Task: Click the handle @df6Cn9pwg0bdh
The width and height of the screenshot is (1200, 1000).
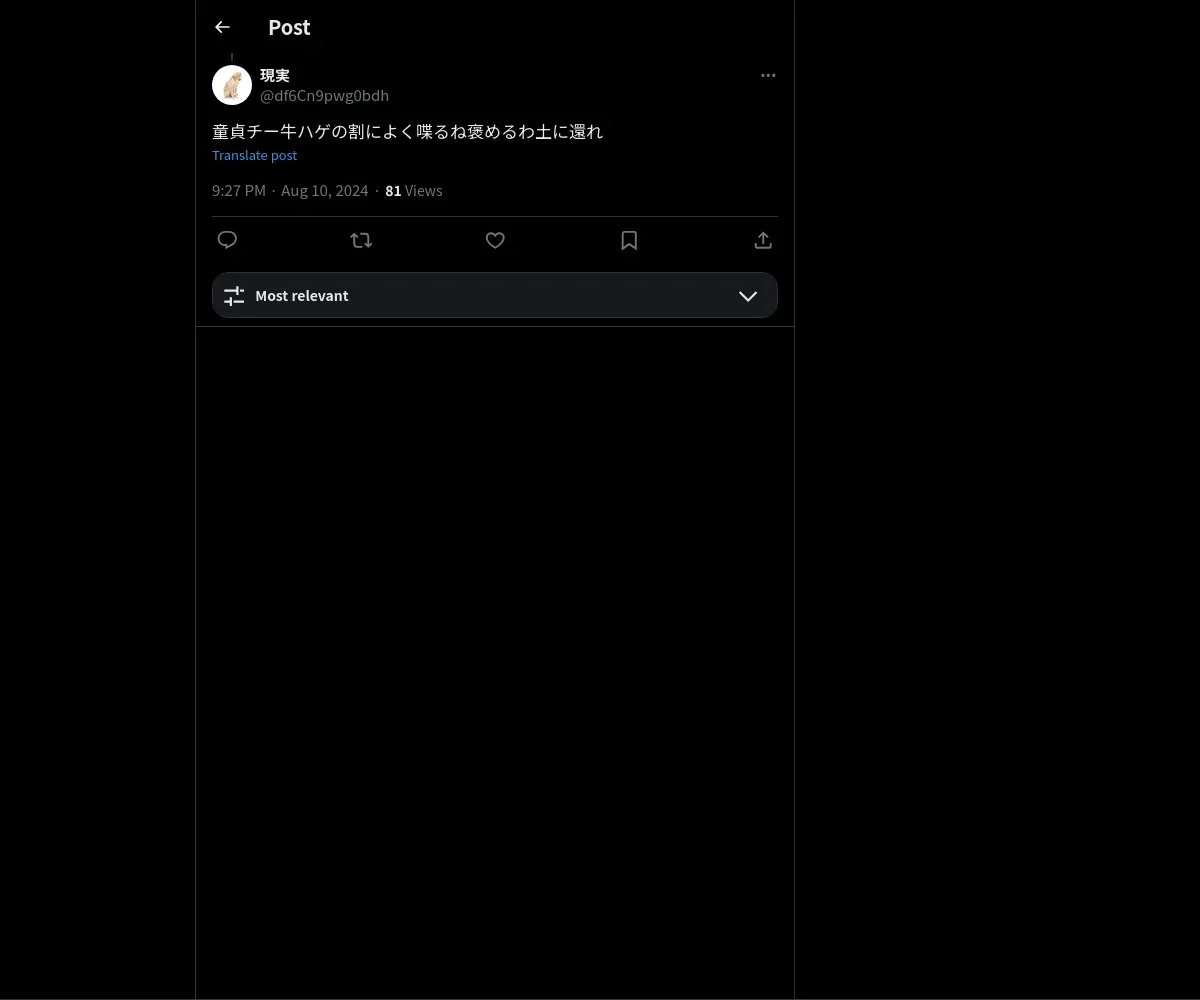Action: (324, 95)
